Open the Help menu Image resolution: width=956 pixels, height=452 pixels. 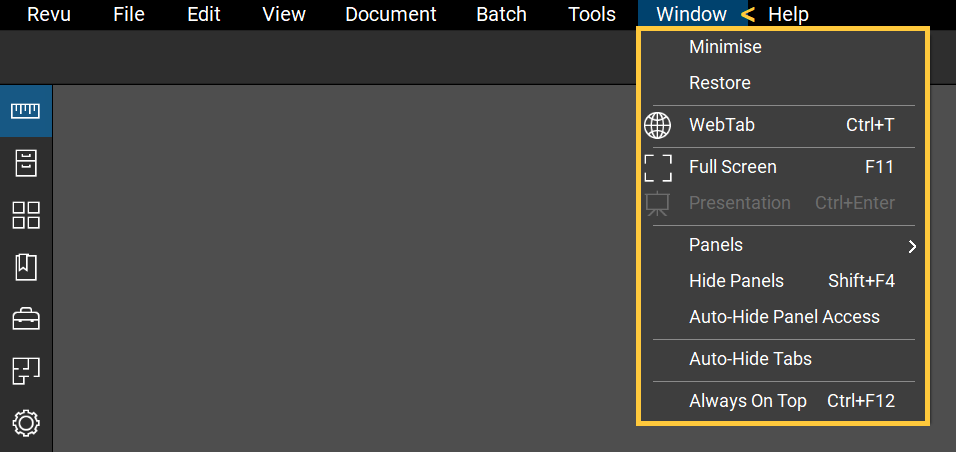tap(788, 14)
